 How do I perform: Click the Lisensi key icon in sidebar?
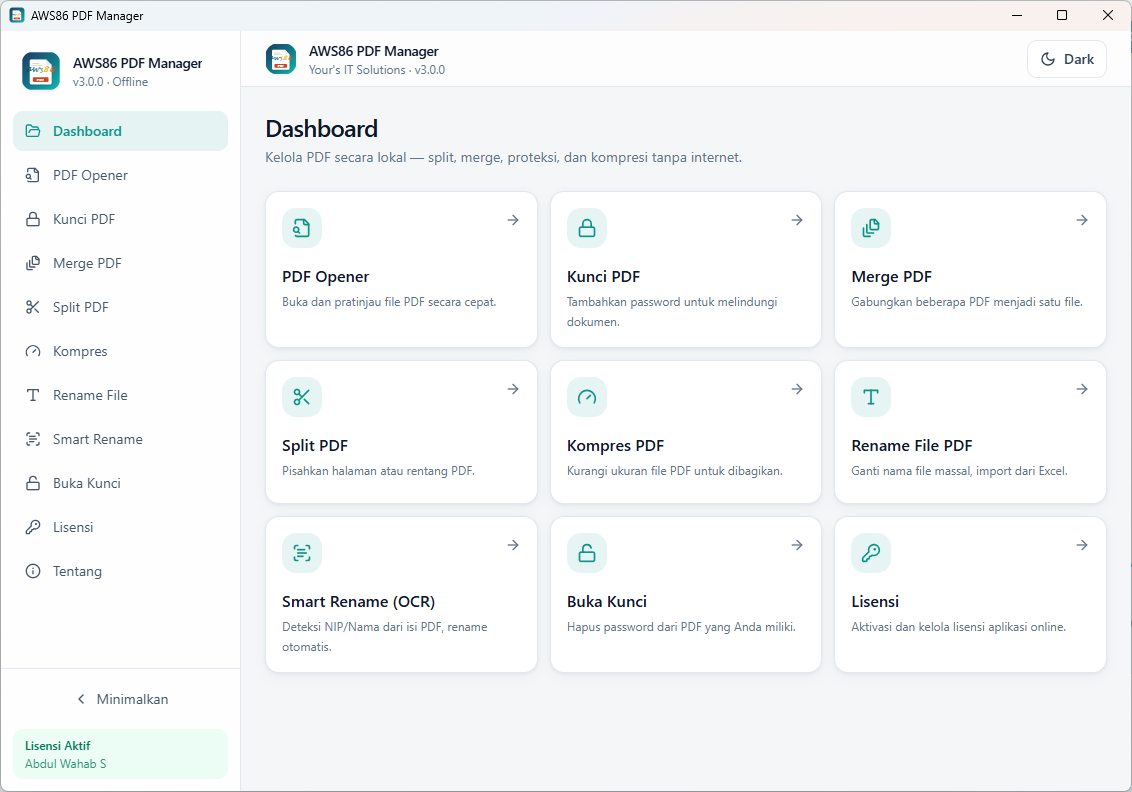(x=32, y=527)
